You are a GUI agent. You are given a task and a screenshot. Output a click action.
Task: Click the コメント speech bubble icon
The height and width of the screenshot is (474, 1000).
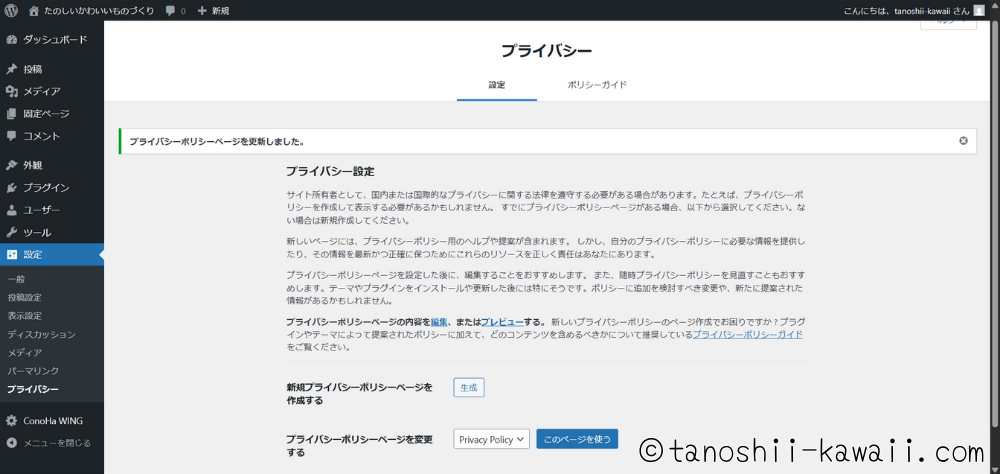tap(11, 136)
